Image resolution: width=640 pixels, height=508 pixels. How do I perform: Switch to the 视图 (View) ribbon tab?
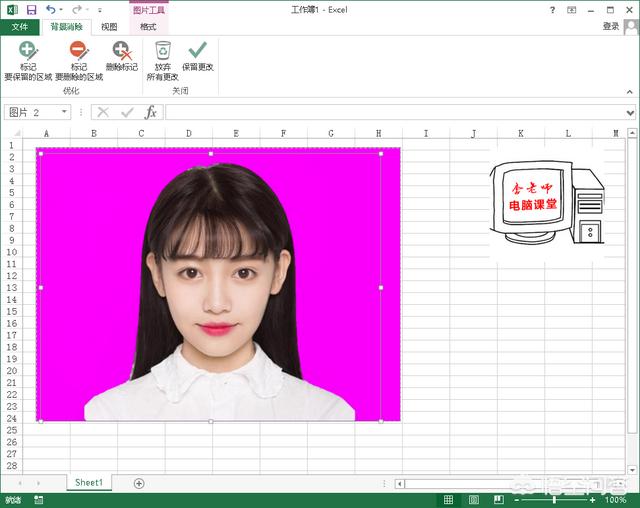109,27
